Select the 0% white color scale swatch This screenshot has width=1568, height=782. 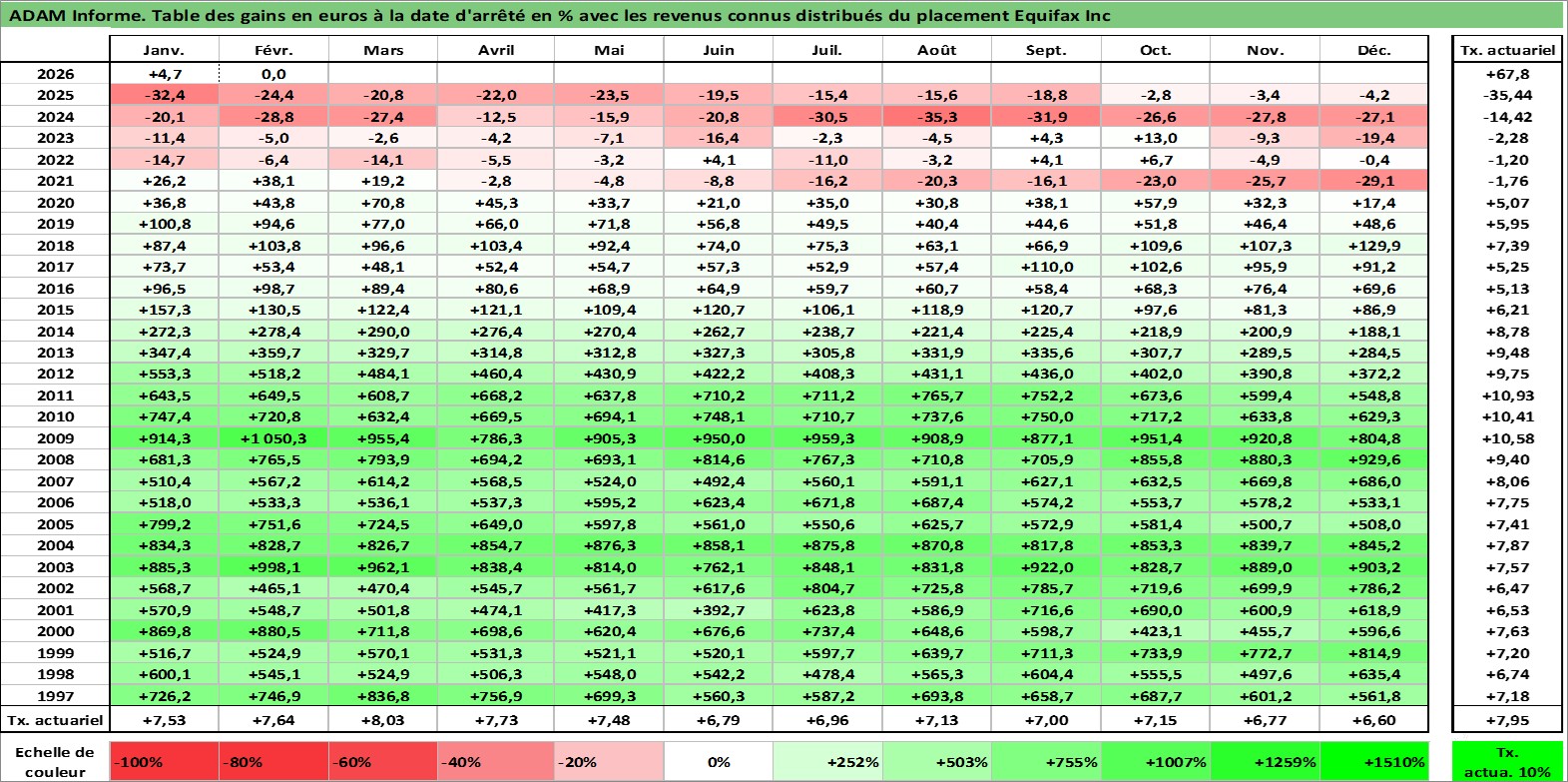click(x=718, y=762)
